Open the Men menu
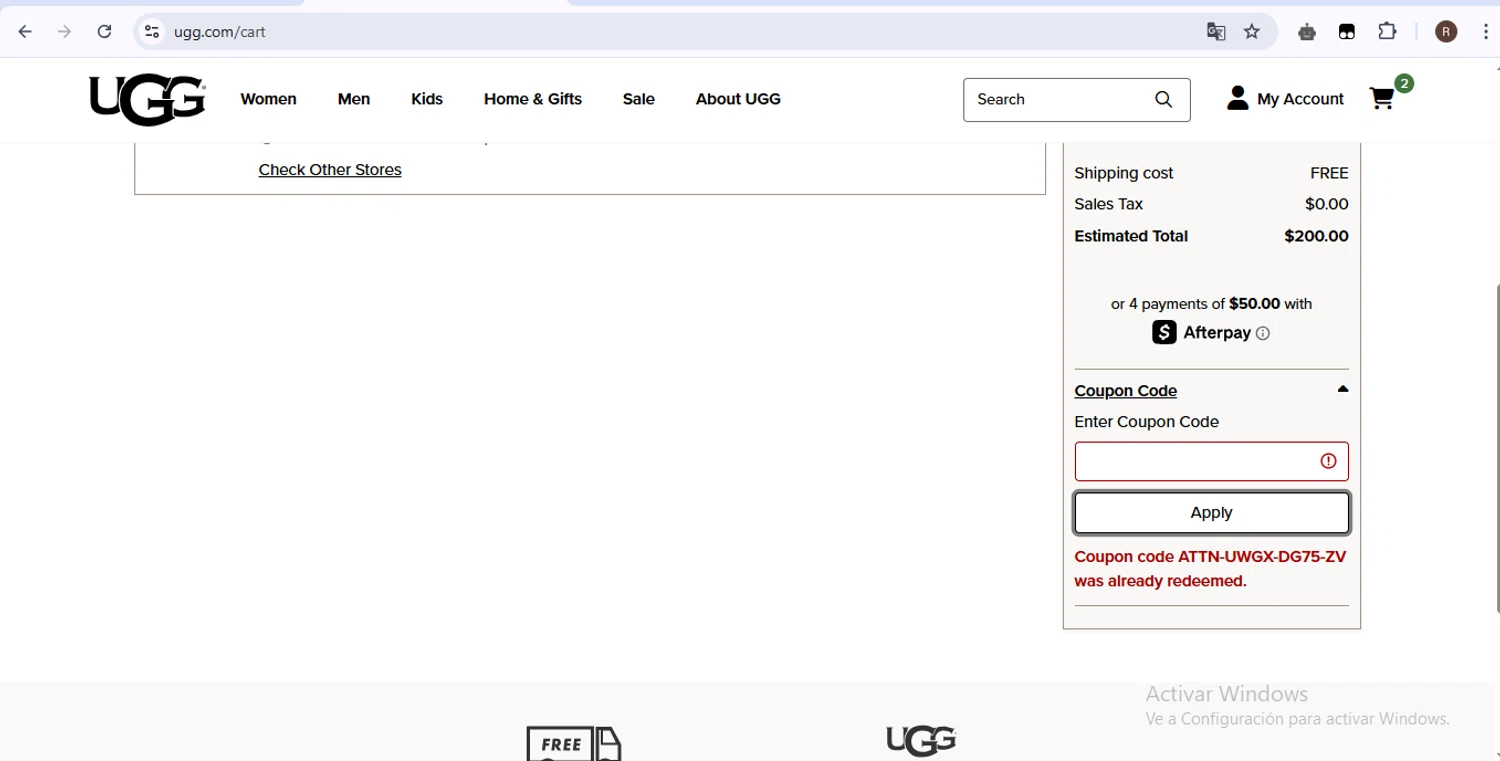This screenshot has height=761, width=1500. coord(354,99)
